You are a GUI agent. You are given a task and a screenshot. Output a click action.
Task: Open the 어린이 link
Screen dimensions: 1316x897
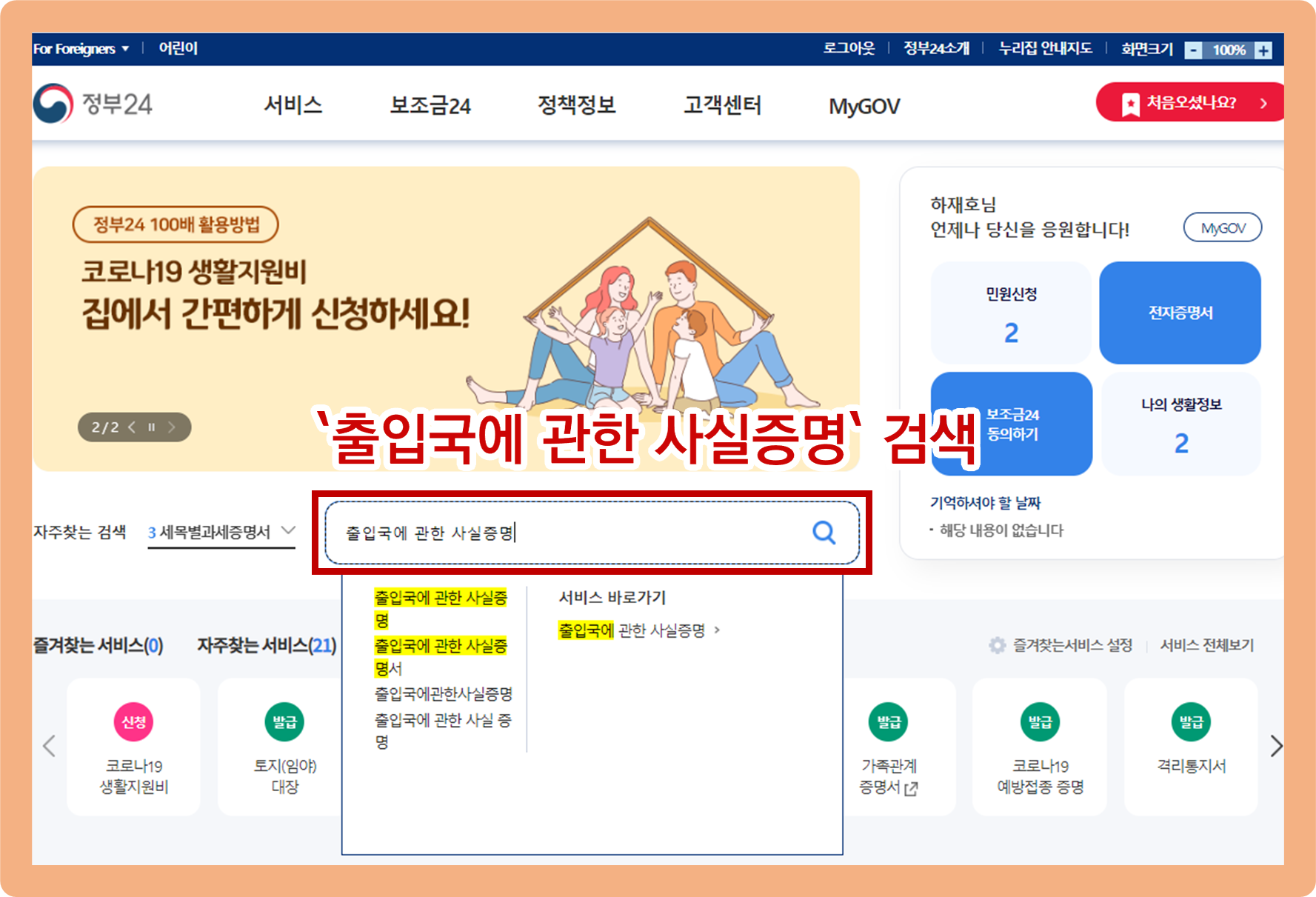pos(178,48)
